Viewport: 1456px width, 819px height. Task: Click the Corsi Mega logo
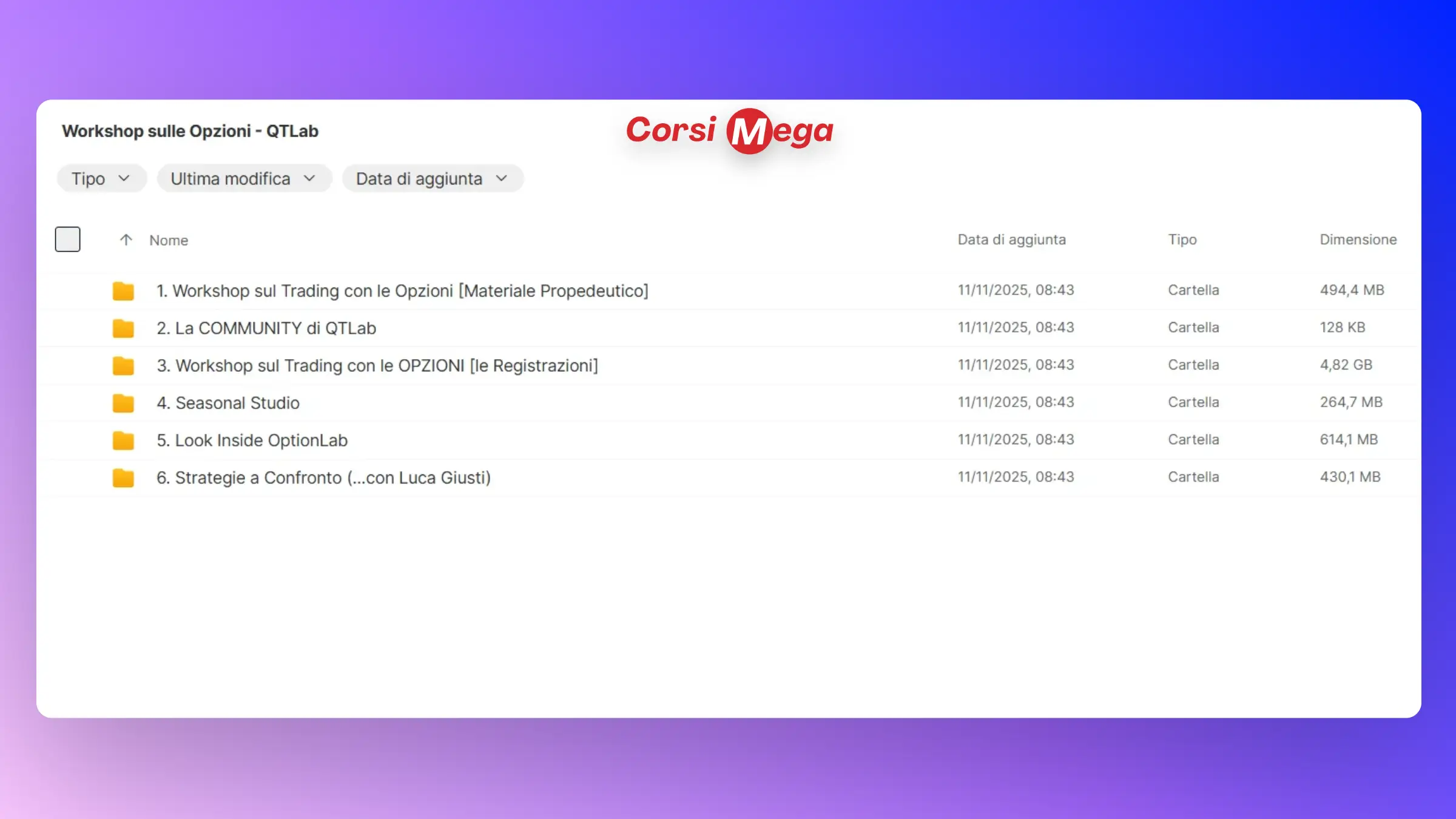[x=729, y=130]
